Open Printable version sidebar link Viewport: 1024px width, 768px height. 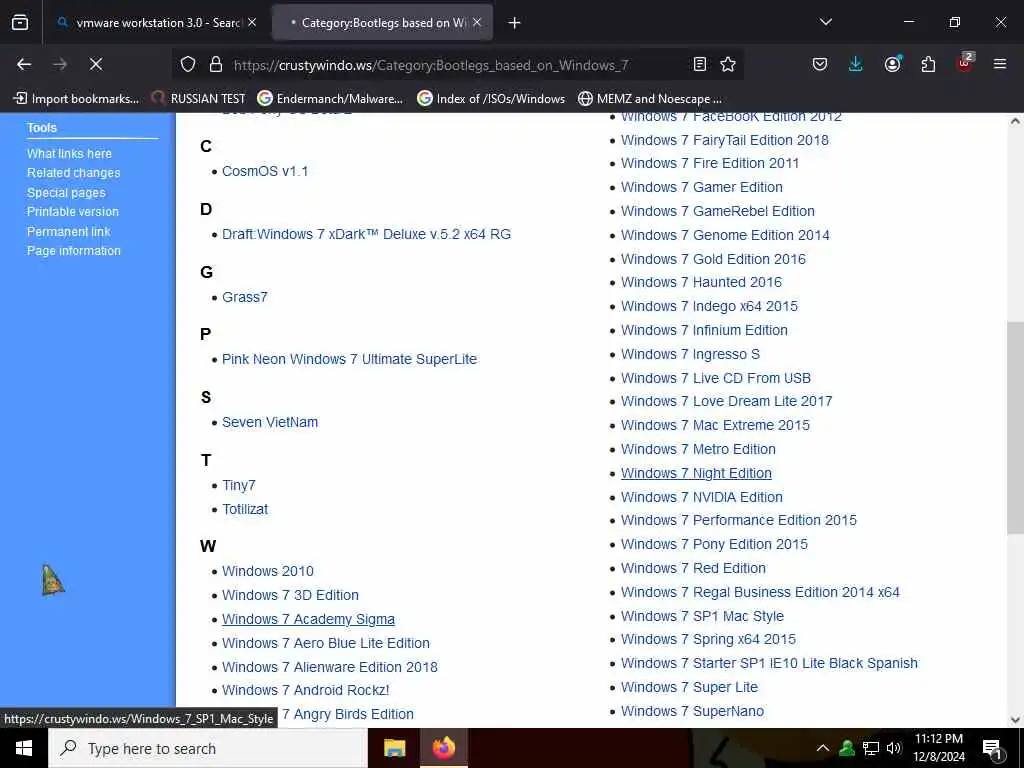pos(72,212)
